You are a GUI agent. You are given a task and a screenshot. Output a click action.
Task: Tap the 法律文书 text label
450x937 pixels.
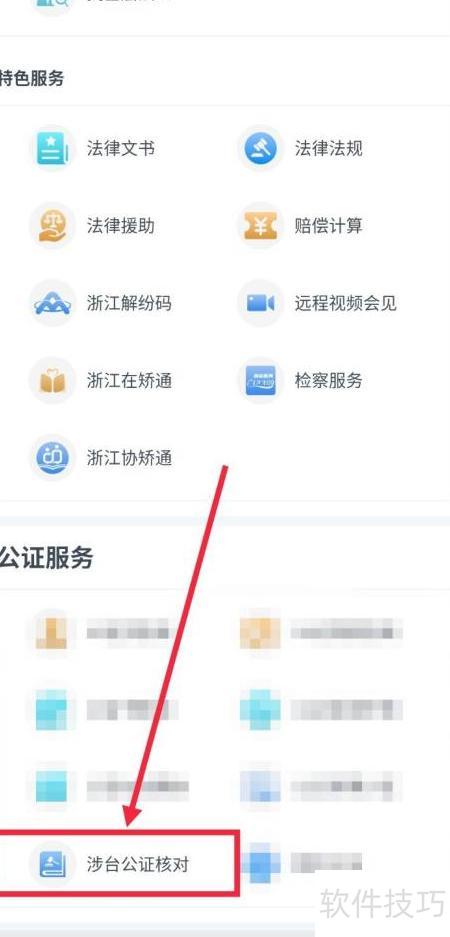pos(121,148)
